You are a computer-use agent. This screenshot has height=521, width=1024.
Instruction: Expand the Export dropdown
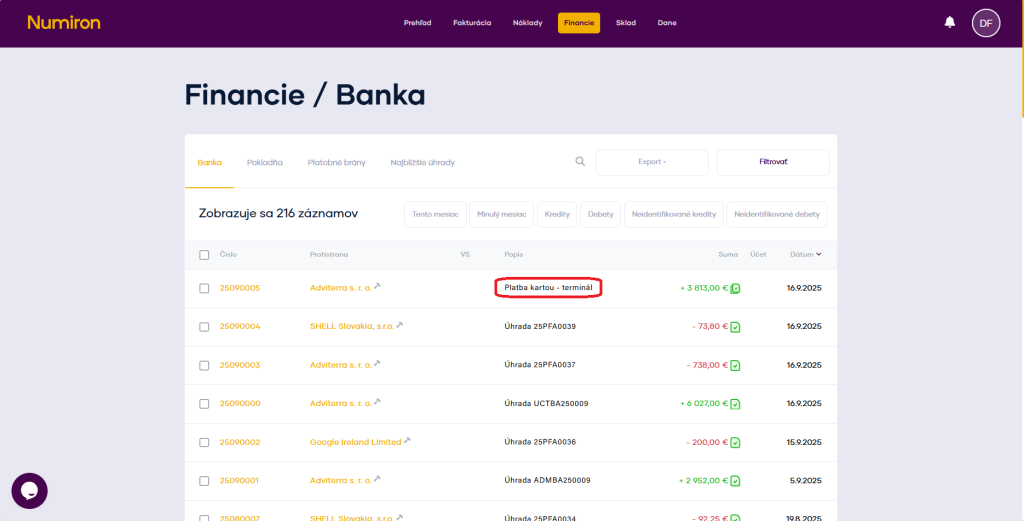(x=652, y=162)
